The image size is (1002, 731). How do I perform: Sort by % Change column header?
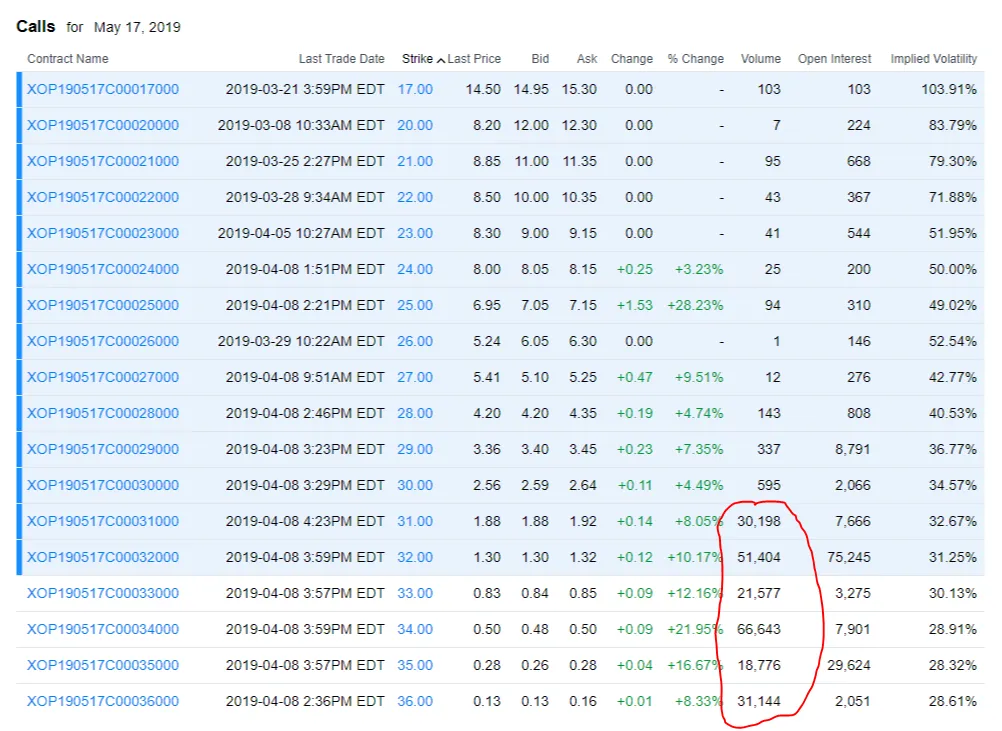pyautogui.click(x=695, y=59)
